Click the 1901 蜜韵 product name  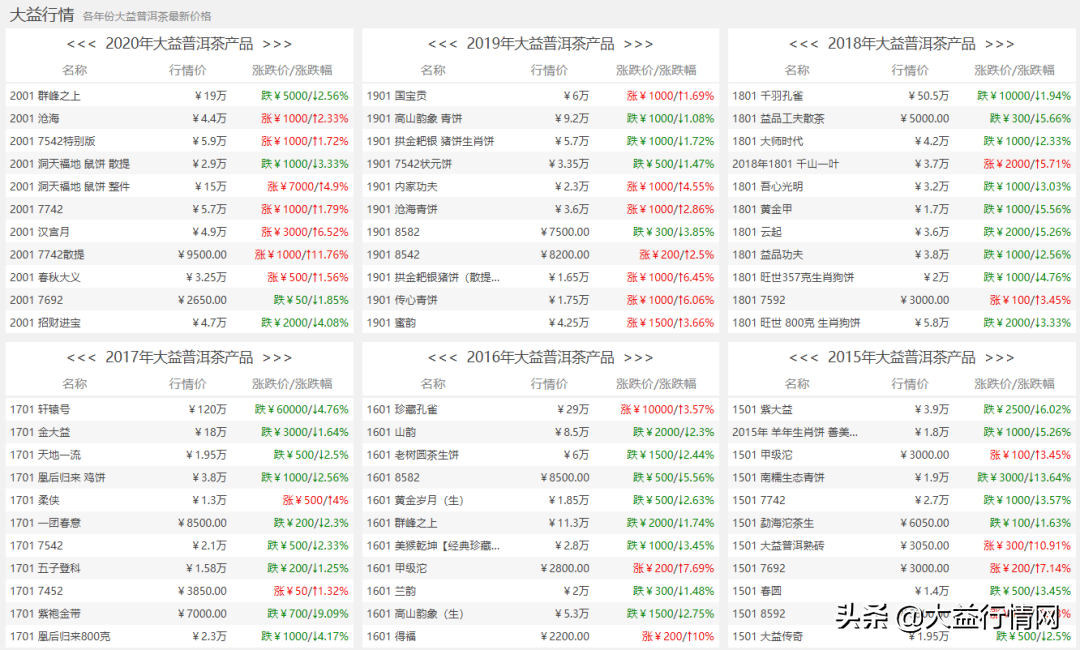tap(391, 323)
